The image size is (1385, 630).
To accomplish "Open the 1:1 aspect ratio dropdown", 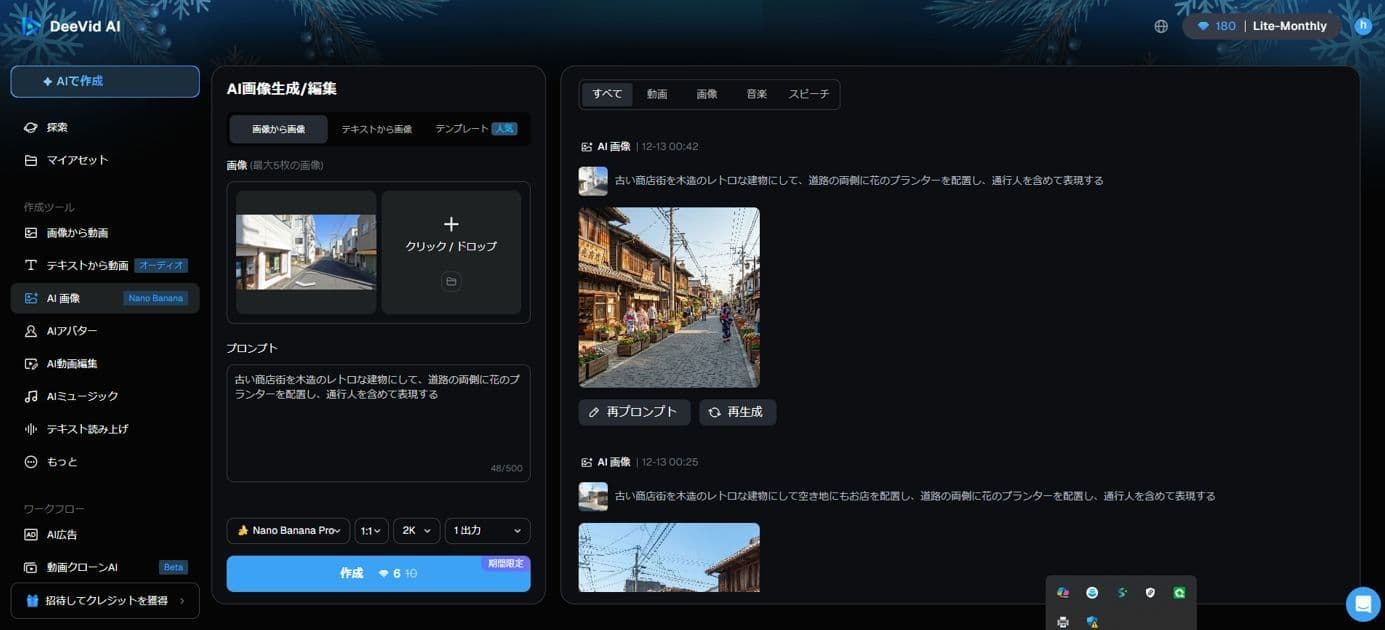I will click(x=370, y=531).
